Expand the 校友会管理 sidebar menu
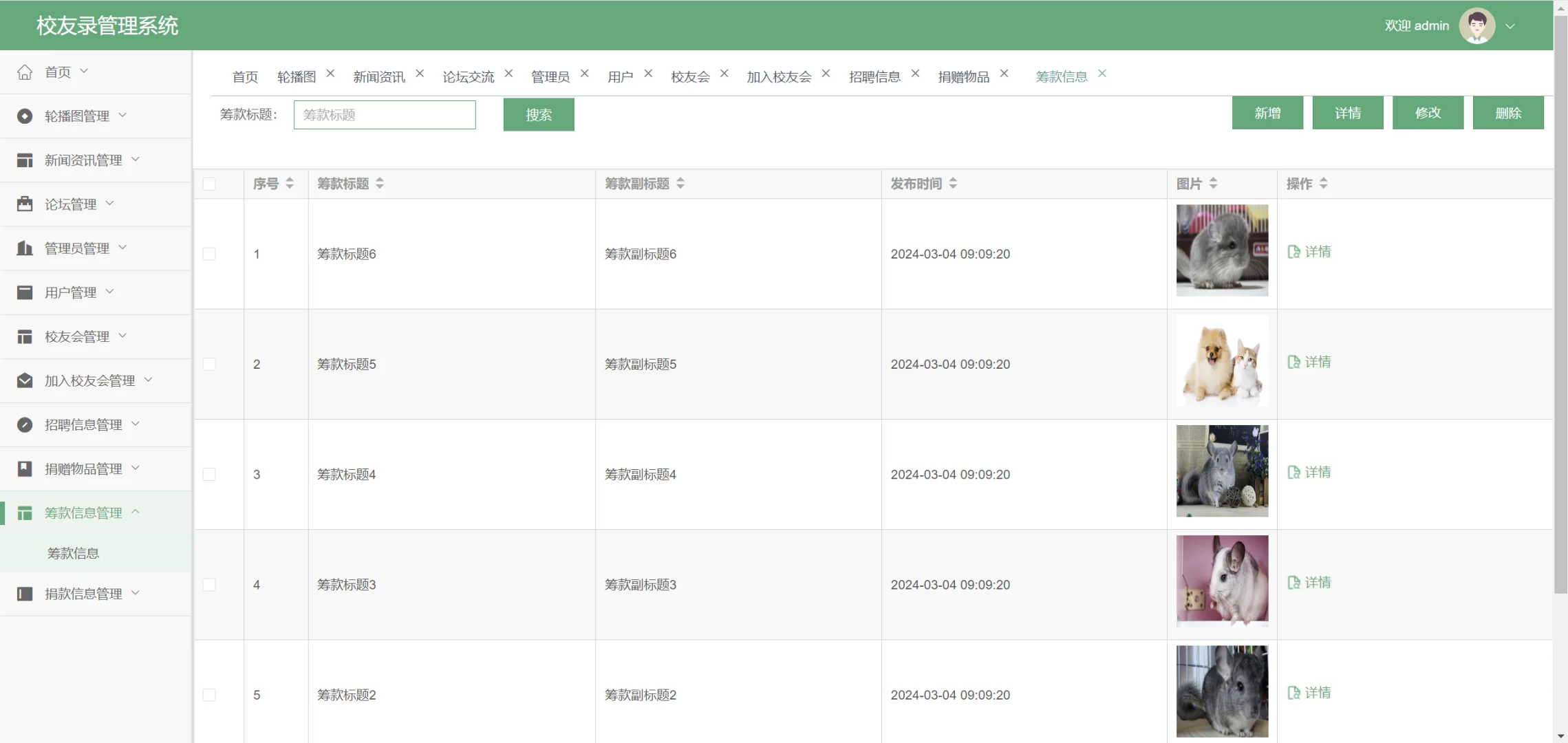Image resolution: width=1568 pixels, height=743 pixels. point(122,336)
